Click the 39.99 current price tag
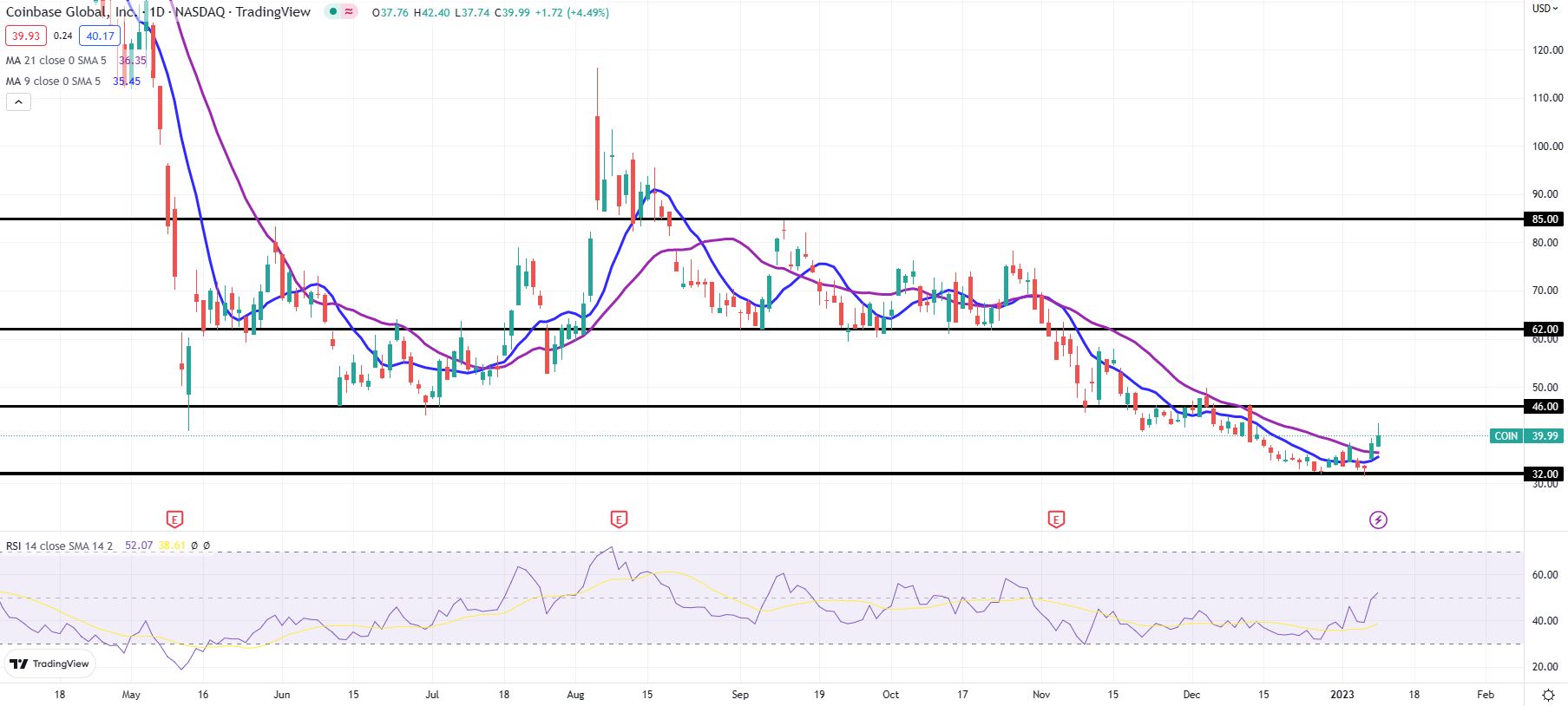This screenshot has width=1568, height=706. tap(1545, 436)
